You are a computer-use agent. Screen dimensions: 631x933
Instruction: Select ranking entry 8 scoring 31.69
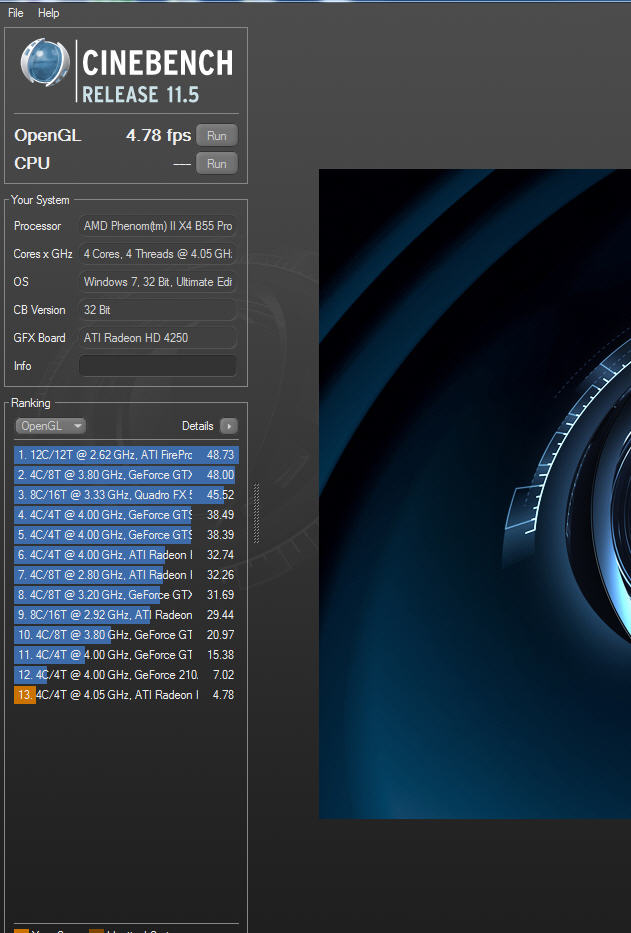tap(126, 595)
